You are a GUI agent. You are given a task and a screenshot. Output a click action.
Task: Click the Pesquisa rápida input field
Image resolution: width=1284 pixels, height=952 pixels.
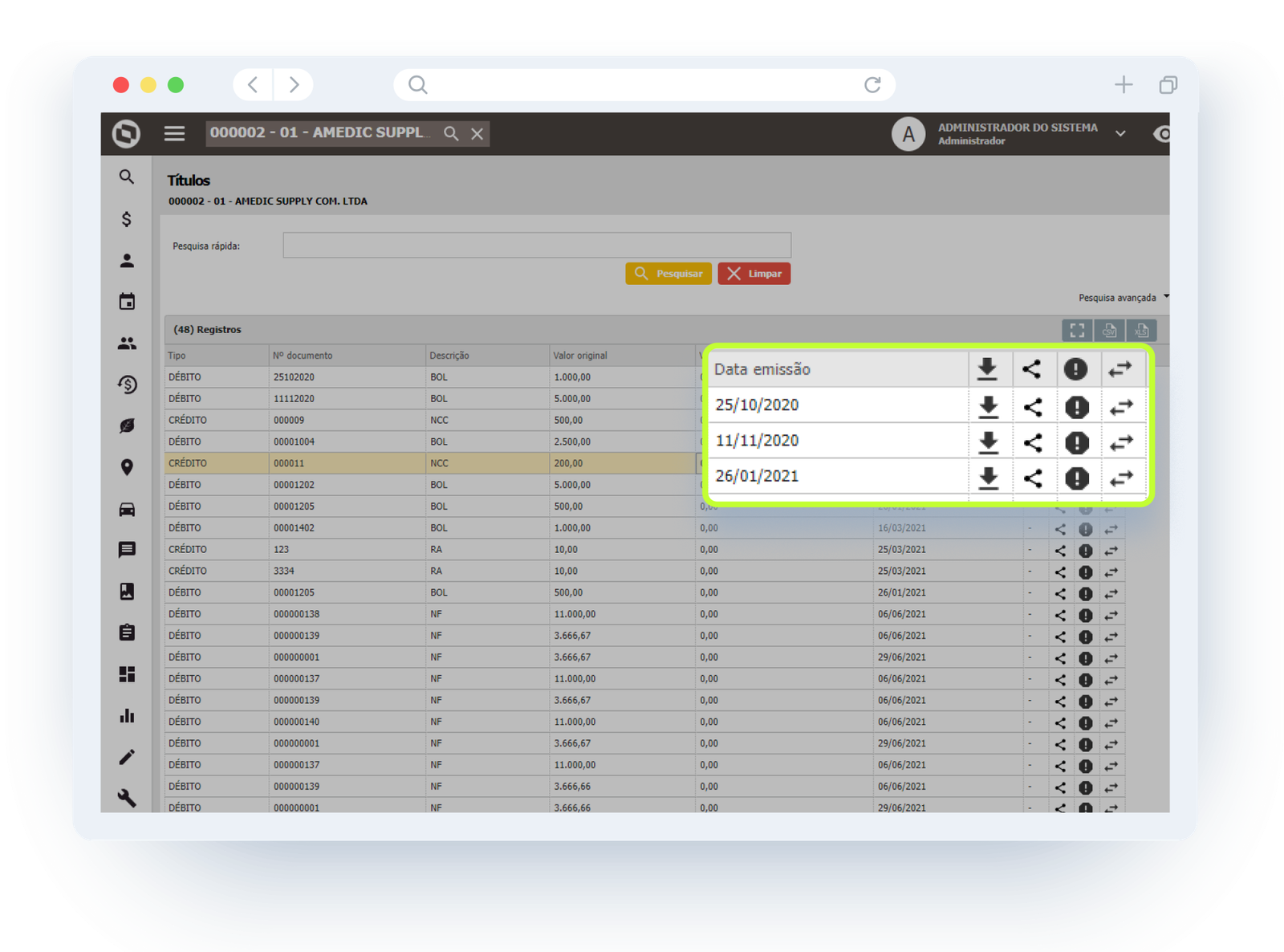coord(537,245)
